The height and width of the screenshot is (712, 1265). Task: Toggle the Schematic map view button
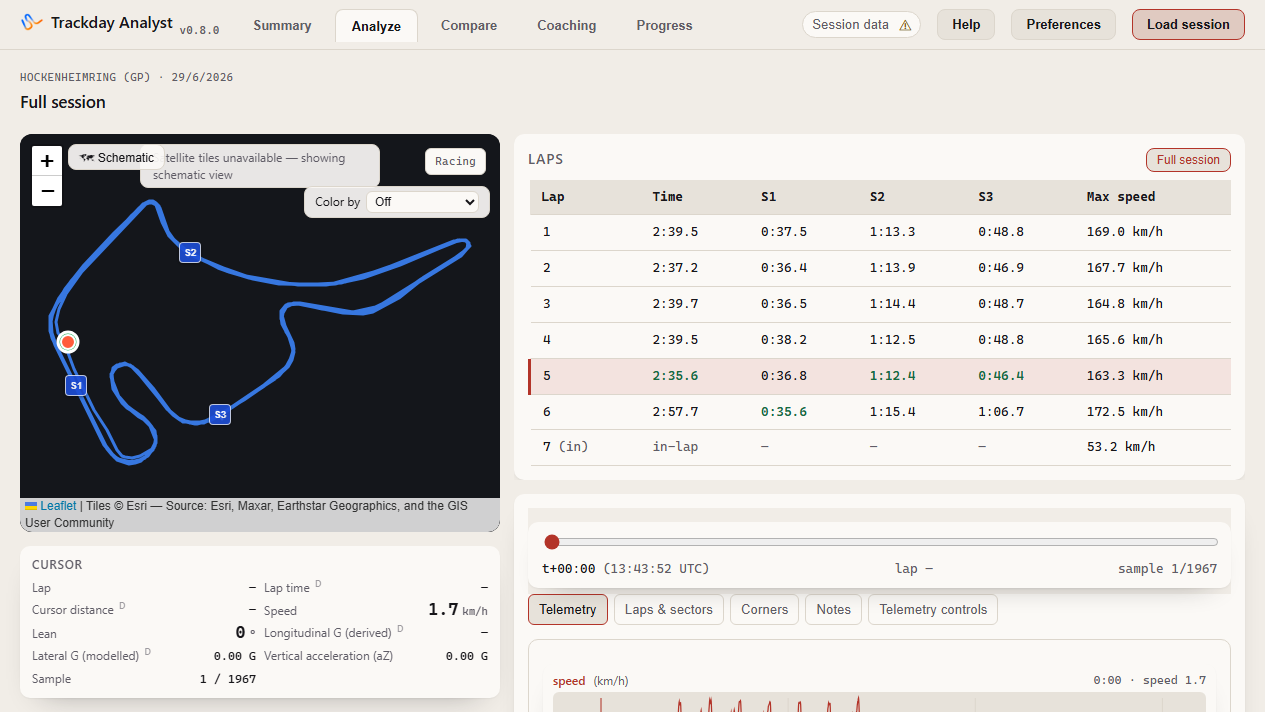pyautogui.click(x=117, y=157)
